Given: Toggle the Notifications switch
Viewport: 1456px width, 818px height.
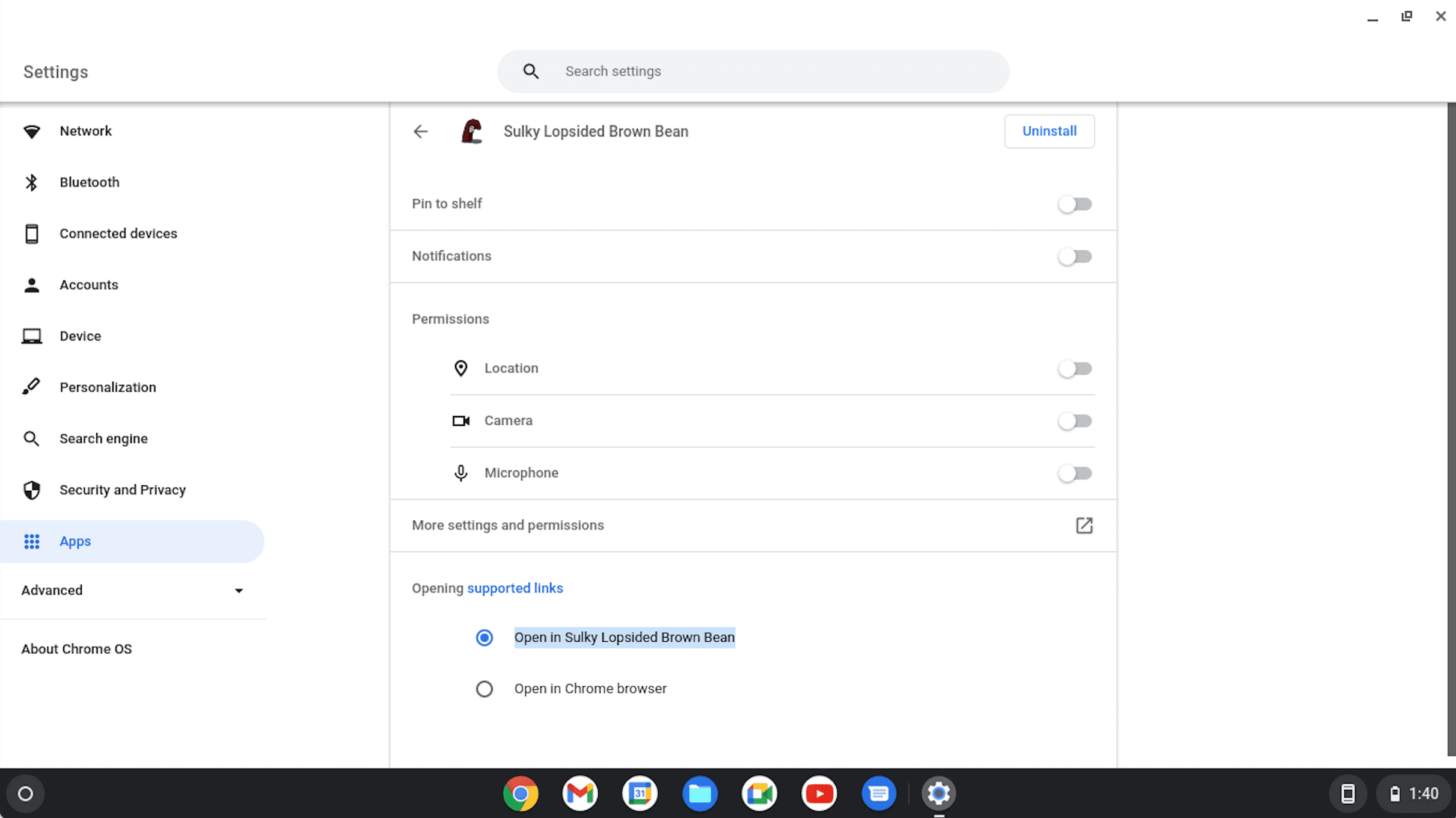Looking at the screenshot, I should [x=1075, y=256].
